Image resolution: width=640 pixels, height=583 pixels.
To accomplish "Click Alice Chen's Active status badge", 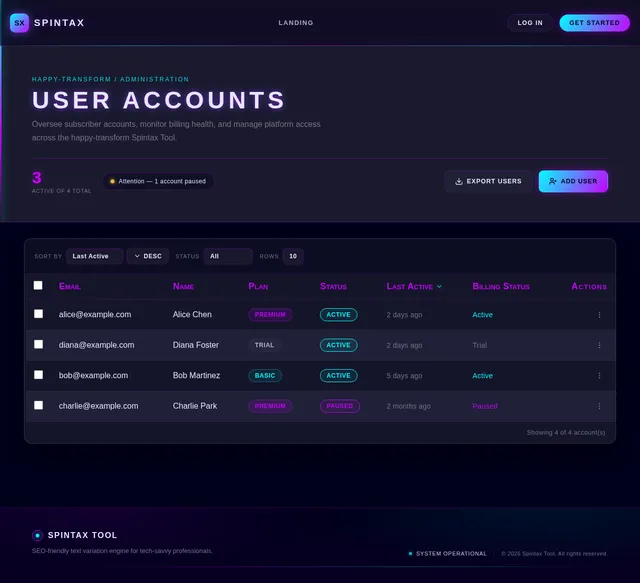I will click(x=338, y=315).
